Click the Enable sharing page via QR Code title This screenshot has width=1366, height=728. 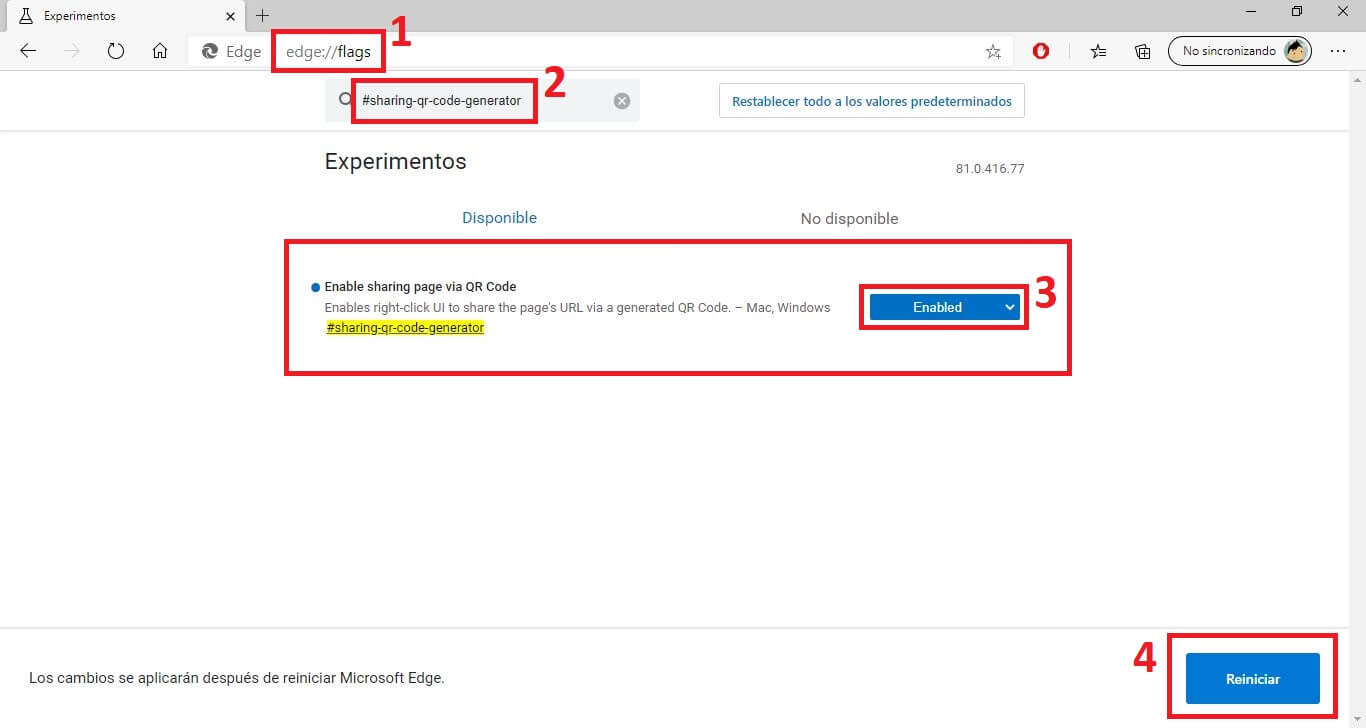click(x=420, y=287)
